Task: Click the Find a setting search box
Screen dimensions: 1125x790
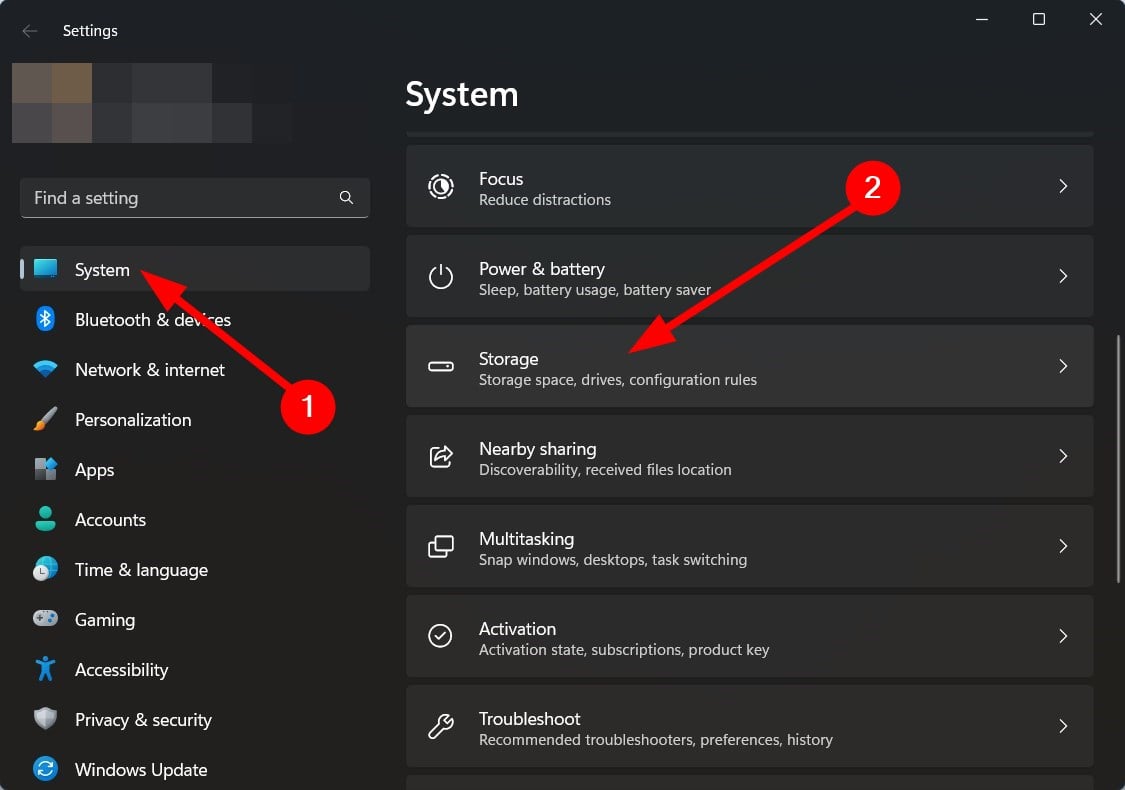Action: coord(180,198)
